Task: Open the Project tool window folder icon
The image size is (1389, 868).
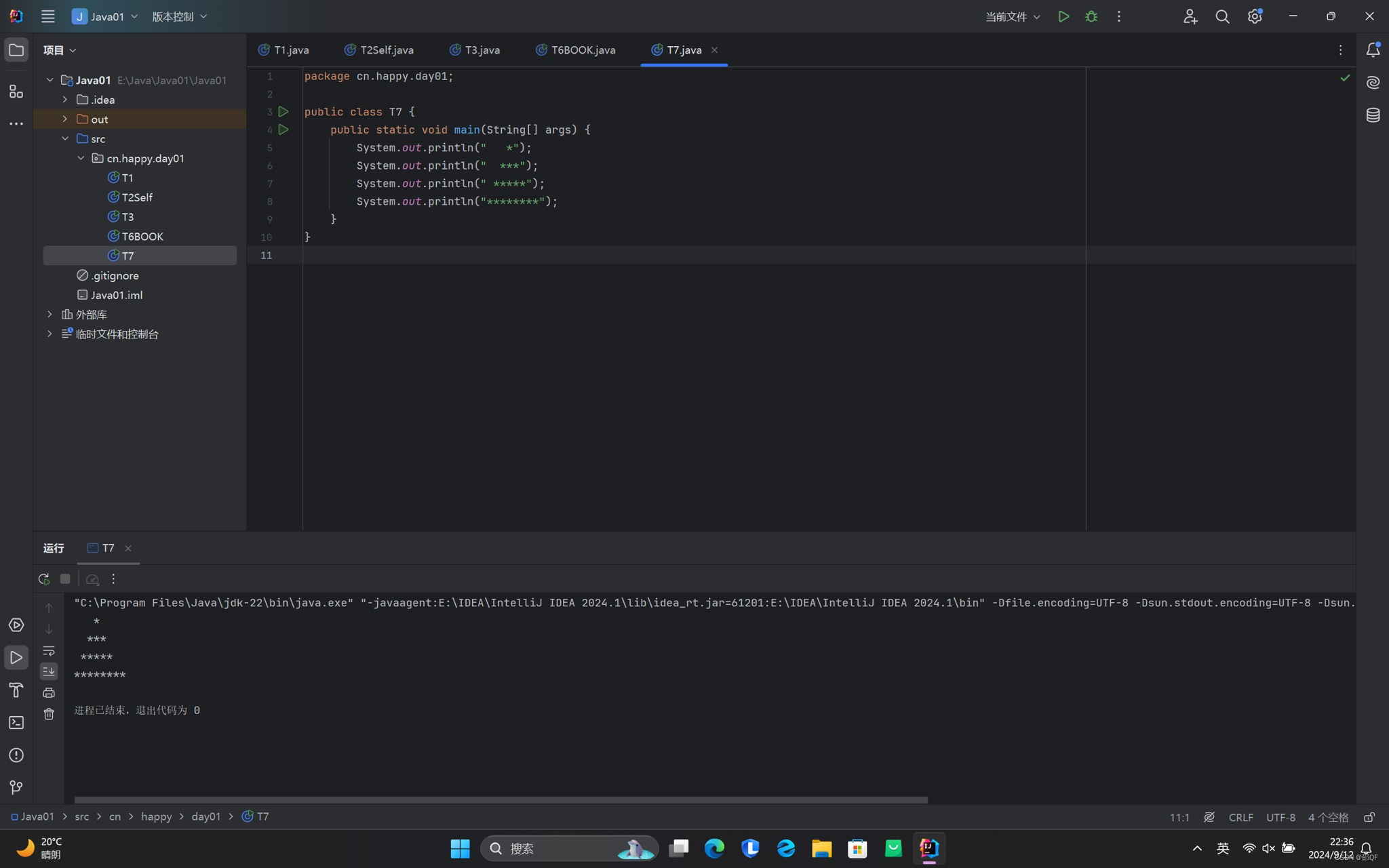Action: [x=16, y=50]
